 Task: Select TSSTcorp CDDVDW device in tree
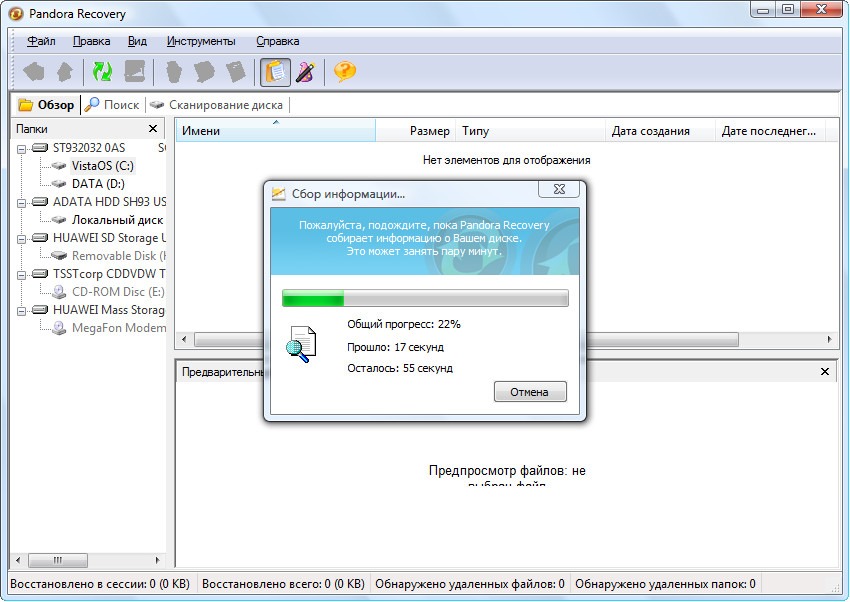[x=109, y=274]
